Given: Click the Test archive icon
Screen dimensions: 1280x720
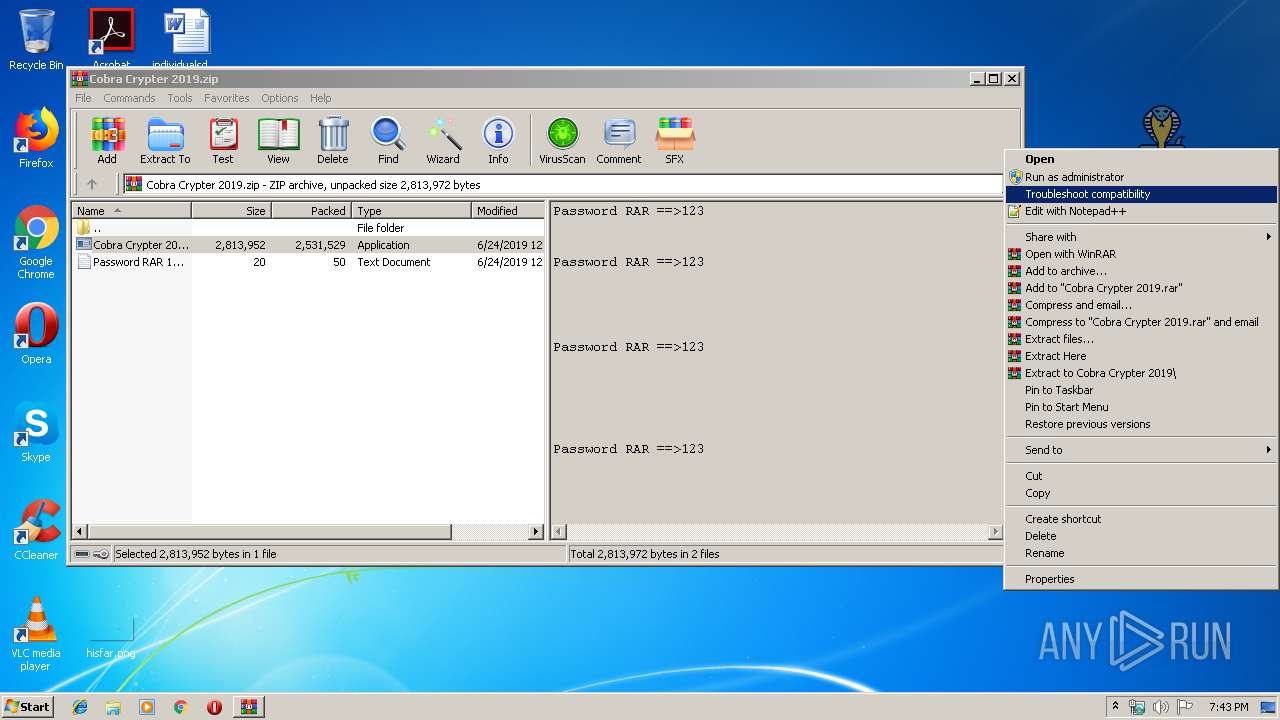Looking at the screenshot, I should (223, 140).
